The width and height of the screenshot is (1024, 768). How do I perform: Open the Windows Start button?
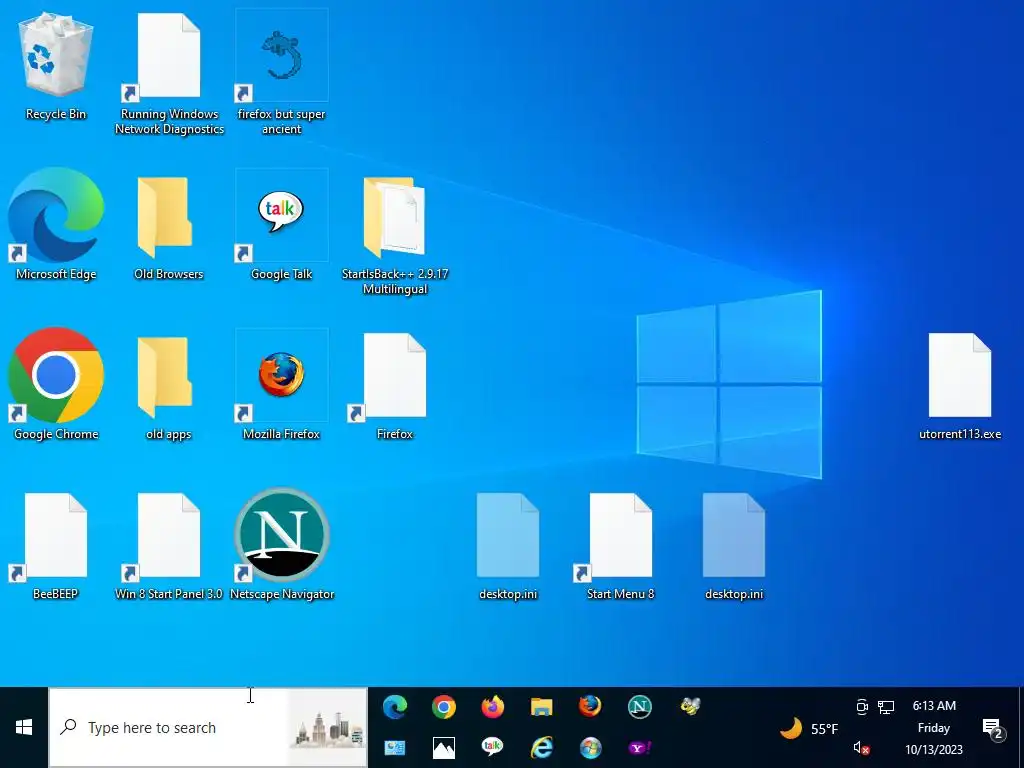point(24,728)
